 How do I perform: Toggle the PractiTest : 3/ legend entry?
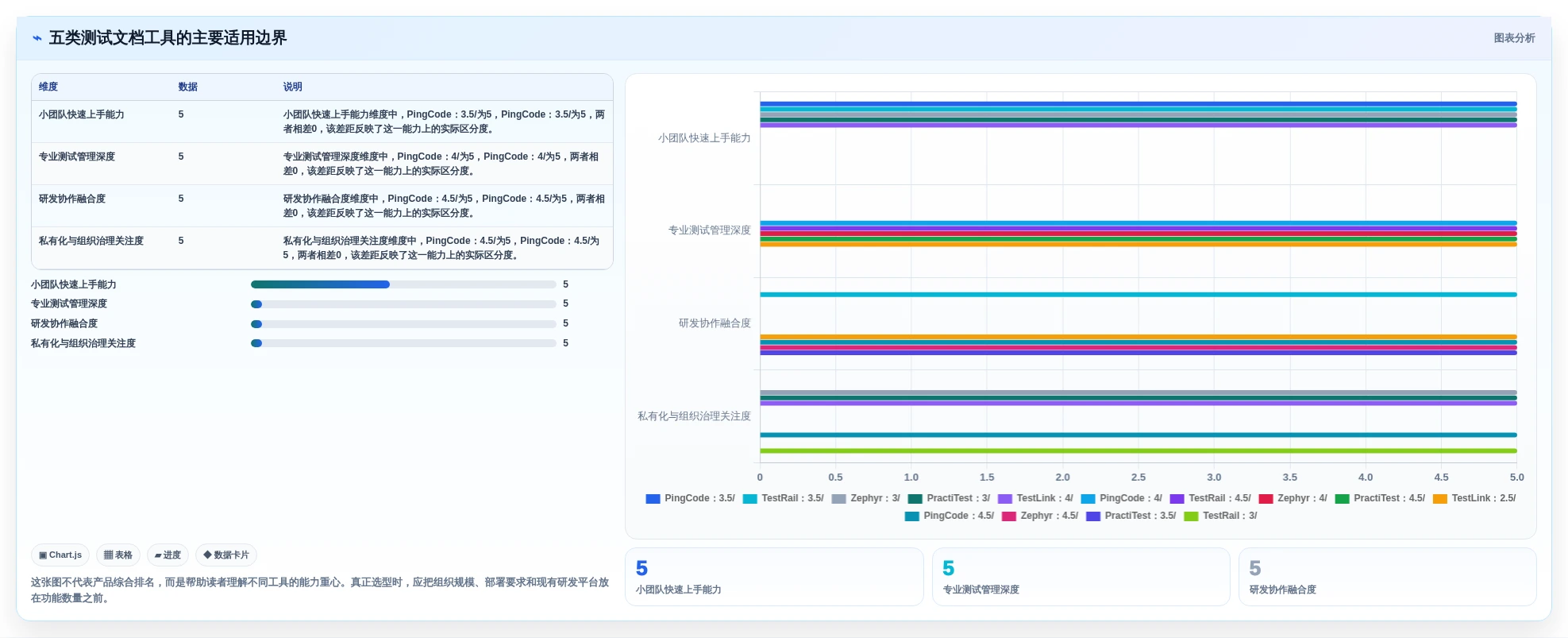pyautogui.click(x=949, y=498)
